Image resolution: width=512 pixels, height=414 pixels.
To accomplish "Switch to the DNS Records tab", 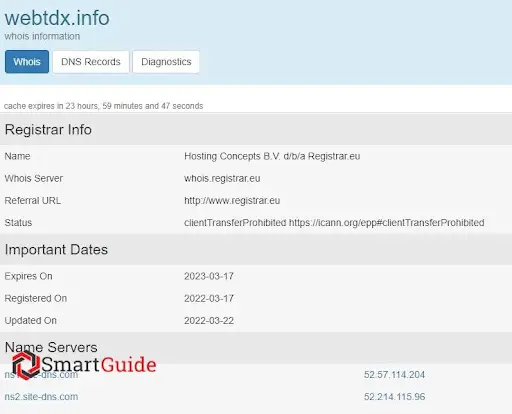I will 91,62.
